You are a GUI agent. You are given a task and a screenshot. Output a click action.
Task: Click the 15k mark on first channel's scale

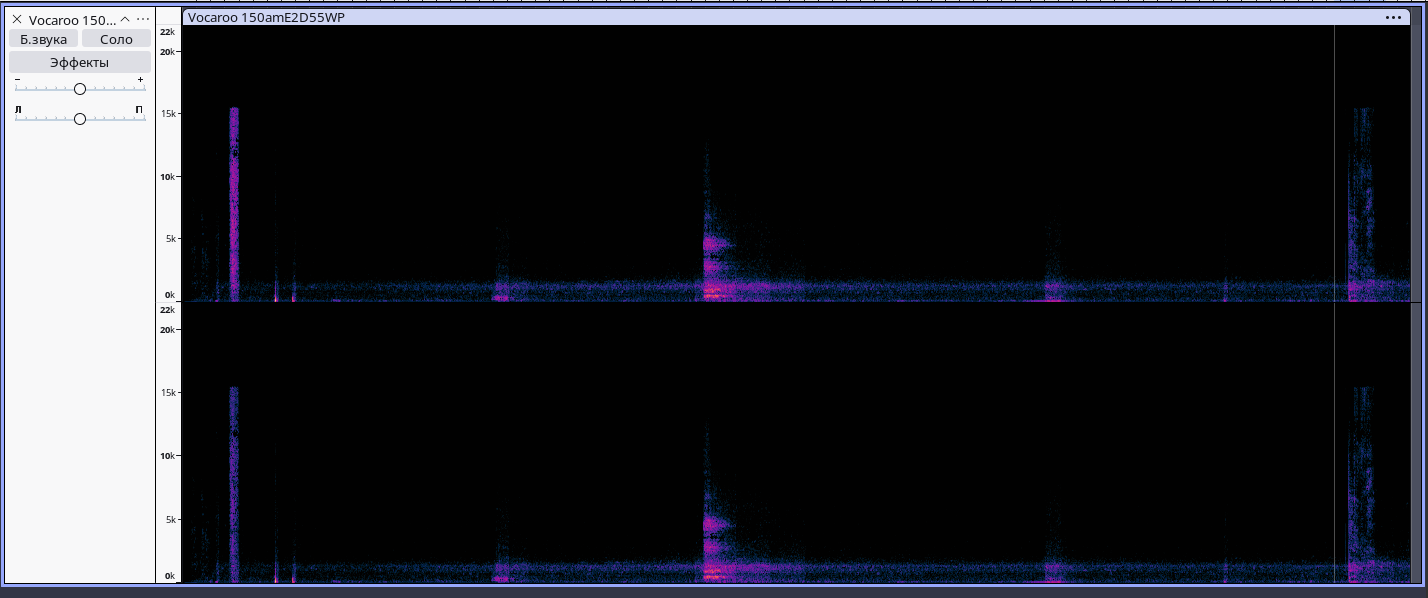click(x=169, y=114)
